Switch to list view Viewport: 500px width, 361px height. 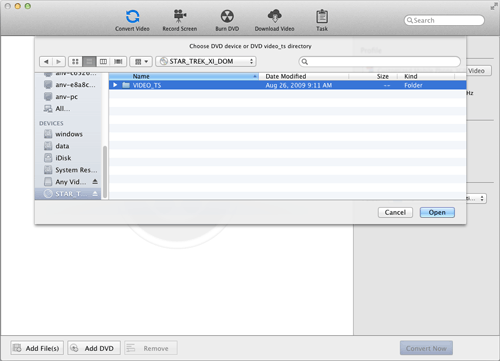coord(89,62)
